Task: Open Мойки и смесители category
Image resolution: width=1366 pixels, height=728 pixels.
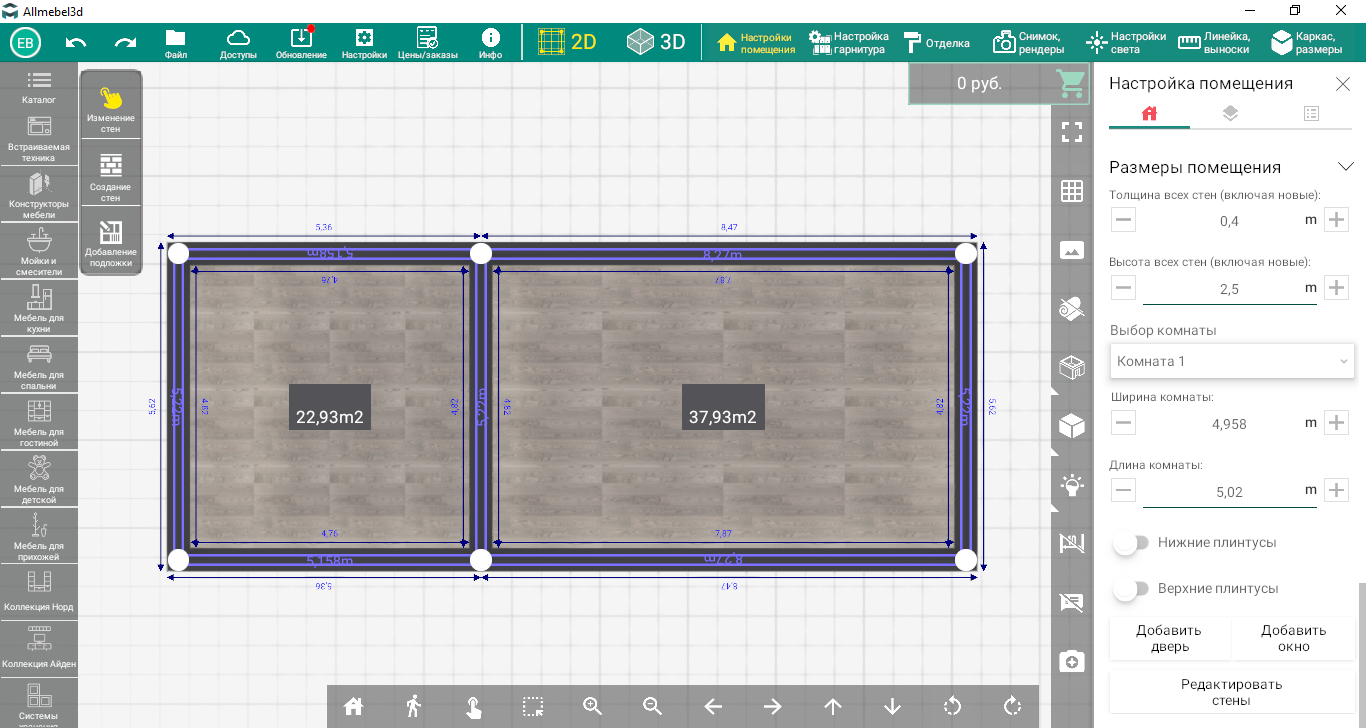Action: 39,253
